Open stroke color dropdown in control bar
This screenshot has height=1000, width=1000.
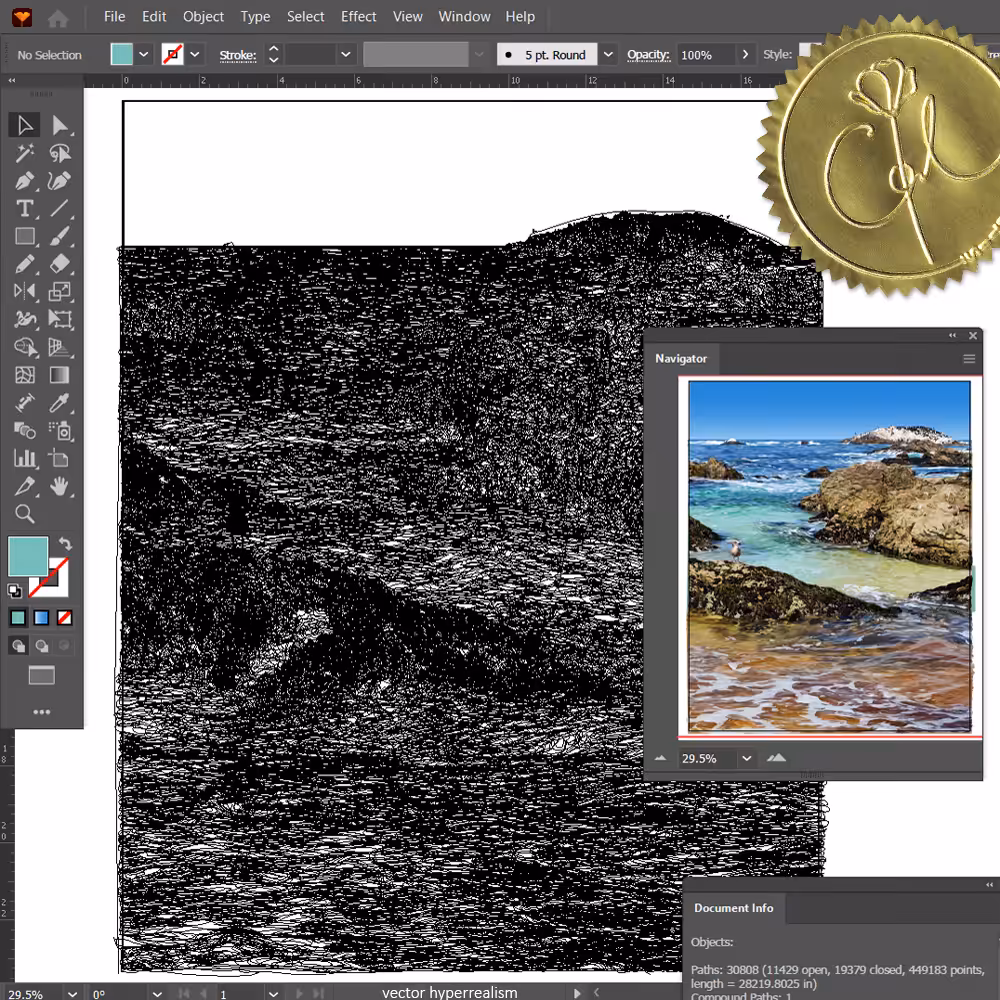pyautogui.click(x=195, y=55)
